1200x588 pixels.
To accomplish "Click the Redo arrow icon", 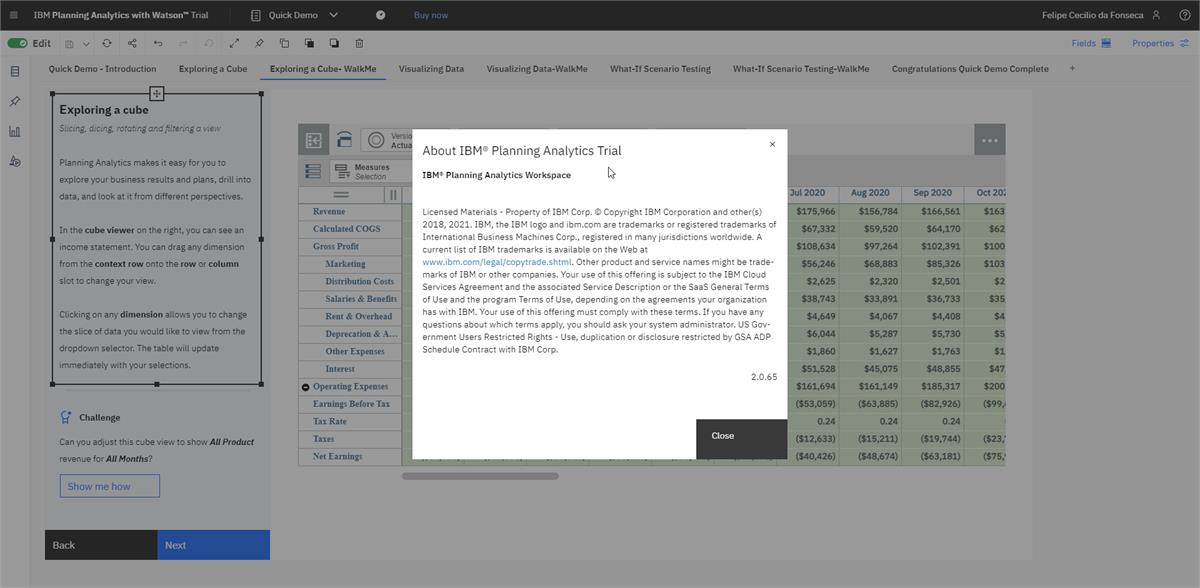I will [183, 43].
